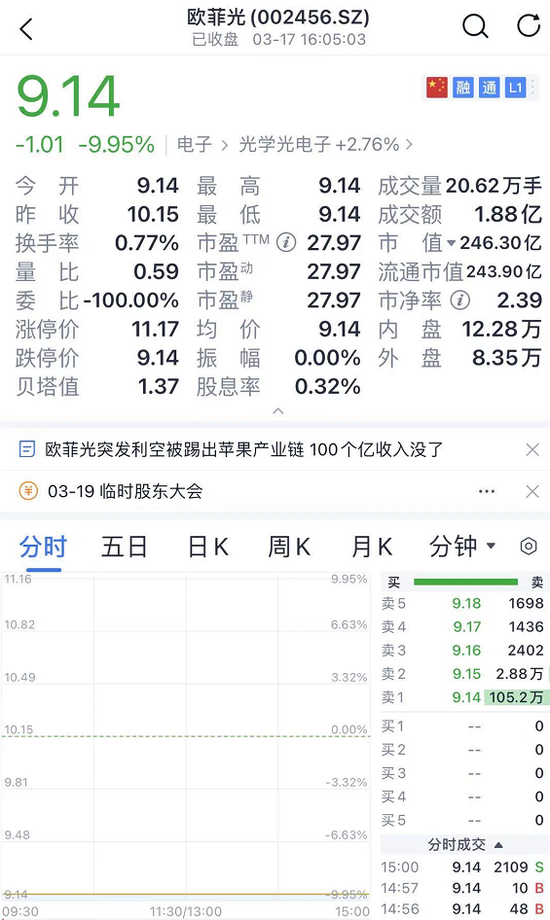Open the info icon next to 市净率

coord(460,300)
